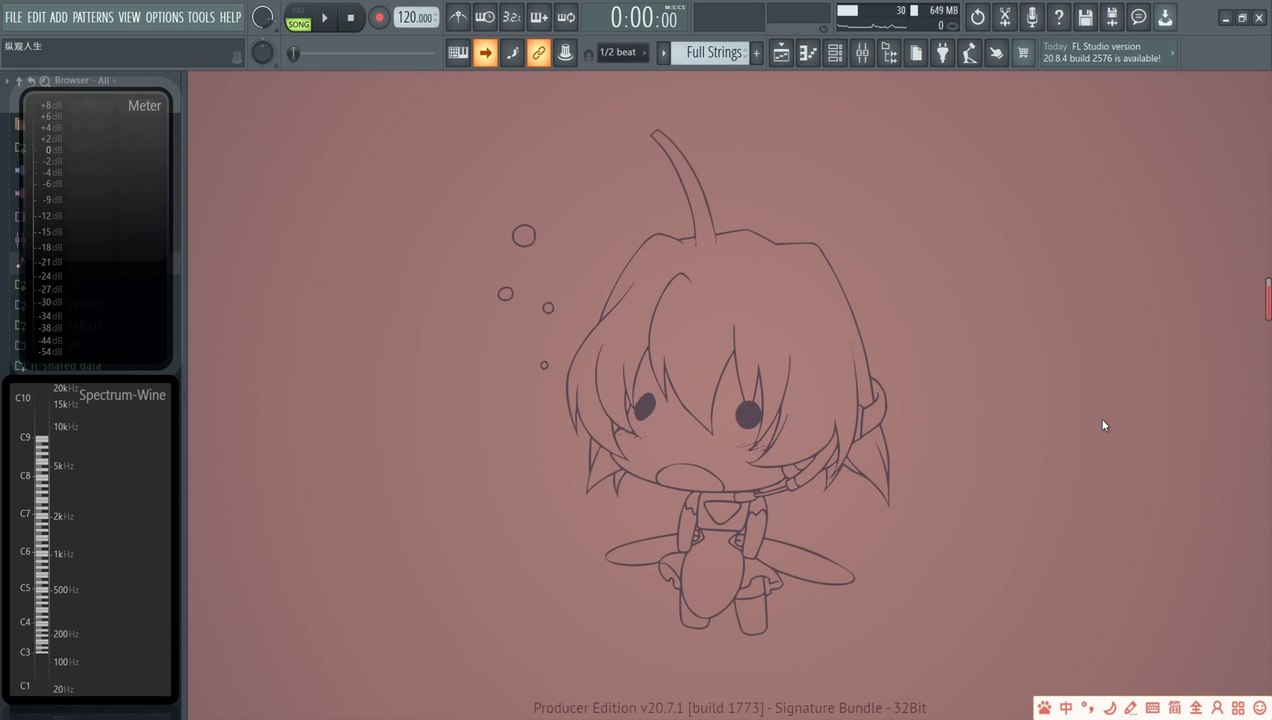Open the ADD menu

point(59,17)
